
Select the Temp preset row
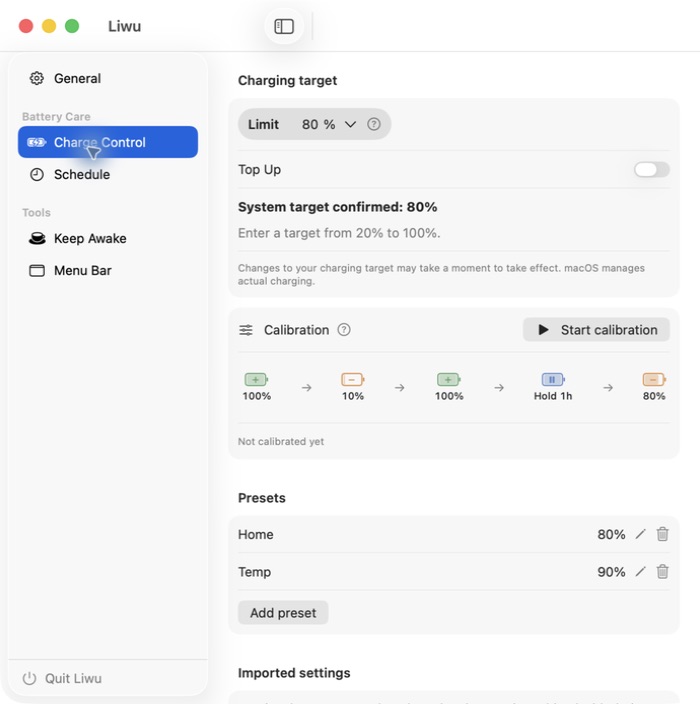point(453,572)
